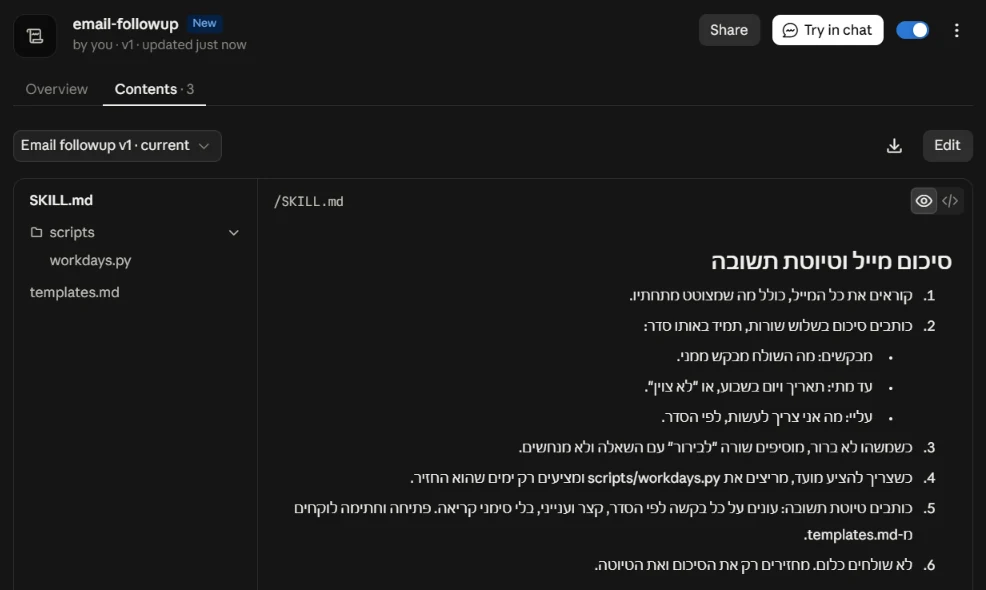986x590 pixels.
Task: Click the bullet line starting 'עליי'
Action: click(767, 417)
